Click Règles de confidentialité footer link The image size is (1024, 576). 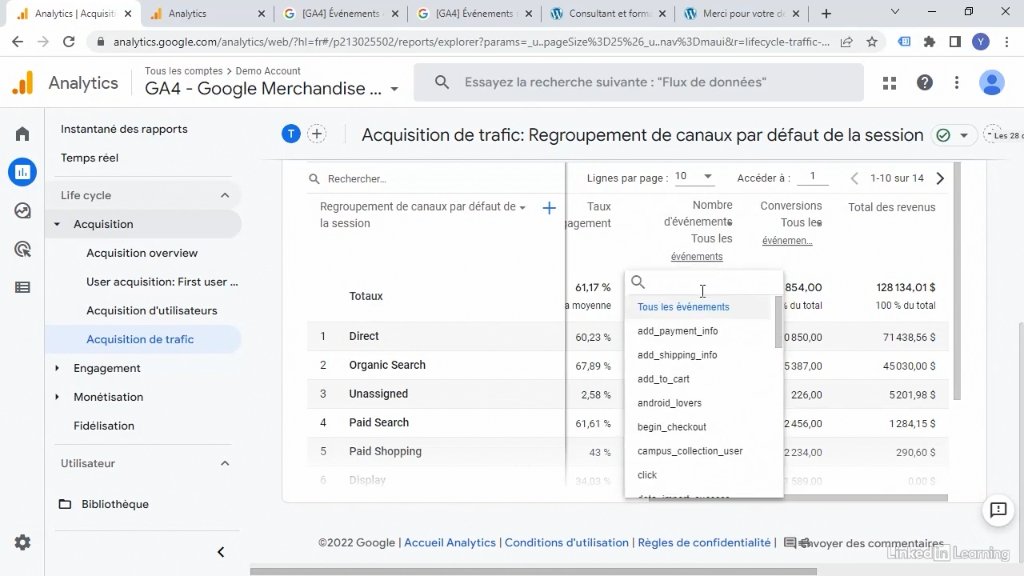(x=704, y=543)
